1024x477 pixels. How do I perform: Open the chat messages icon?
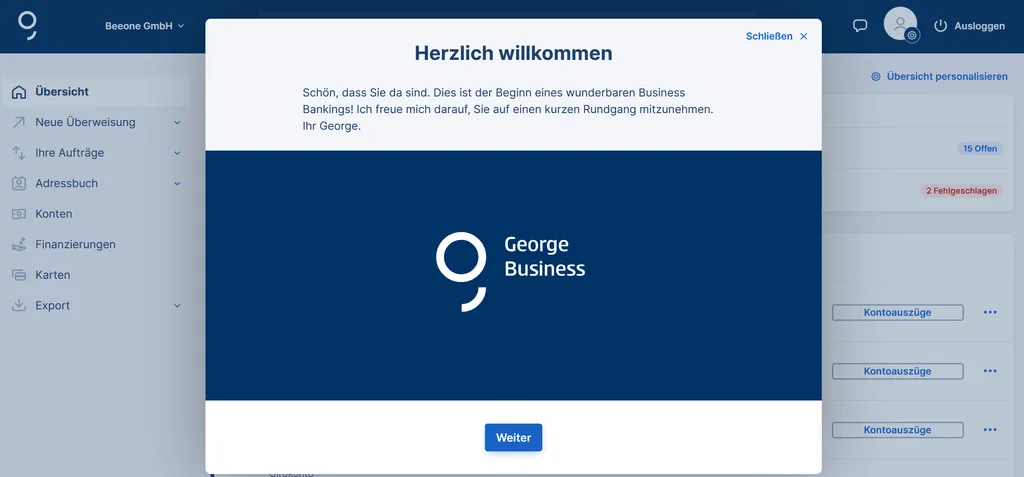tap(860, 25)
